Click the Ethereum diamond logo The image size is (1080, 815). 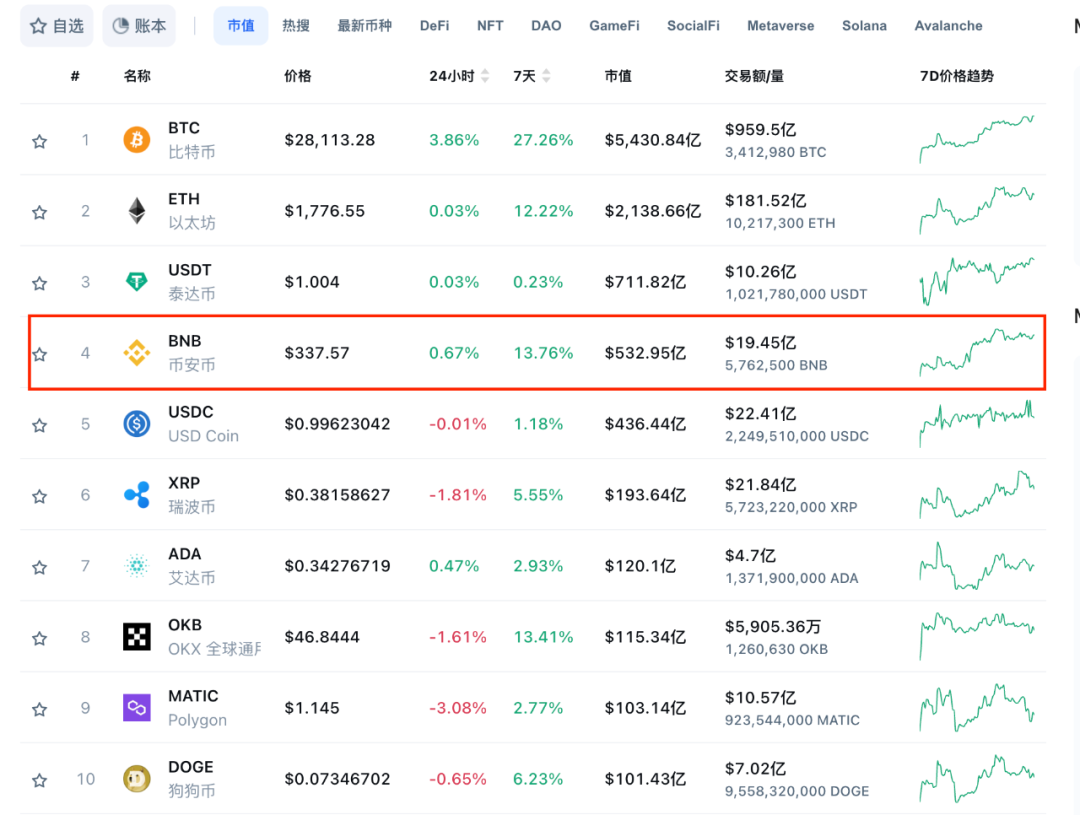pyautogui.click(x=136, y=211)
